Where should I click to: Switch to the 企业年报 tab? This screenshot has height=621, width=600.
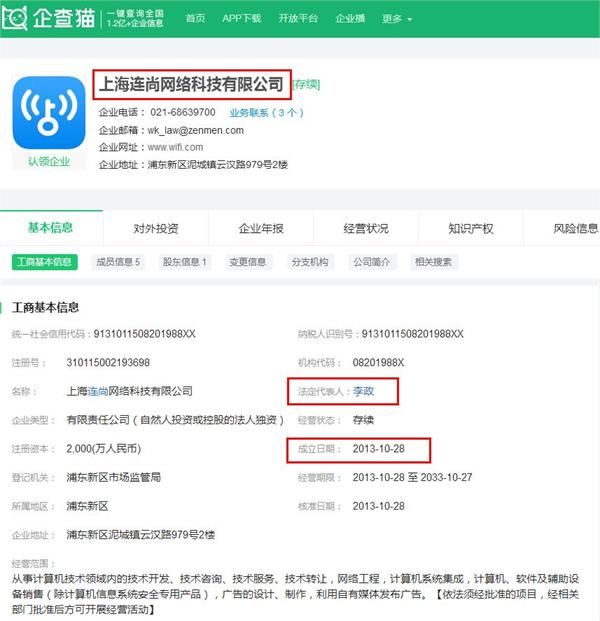pos(261,229)
